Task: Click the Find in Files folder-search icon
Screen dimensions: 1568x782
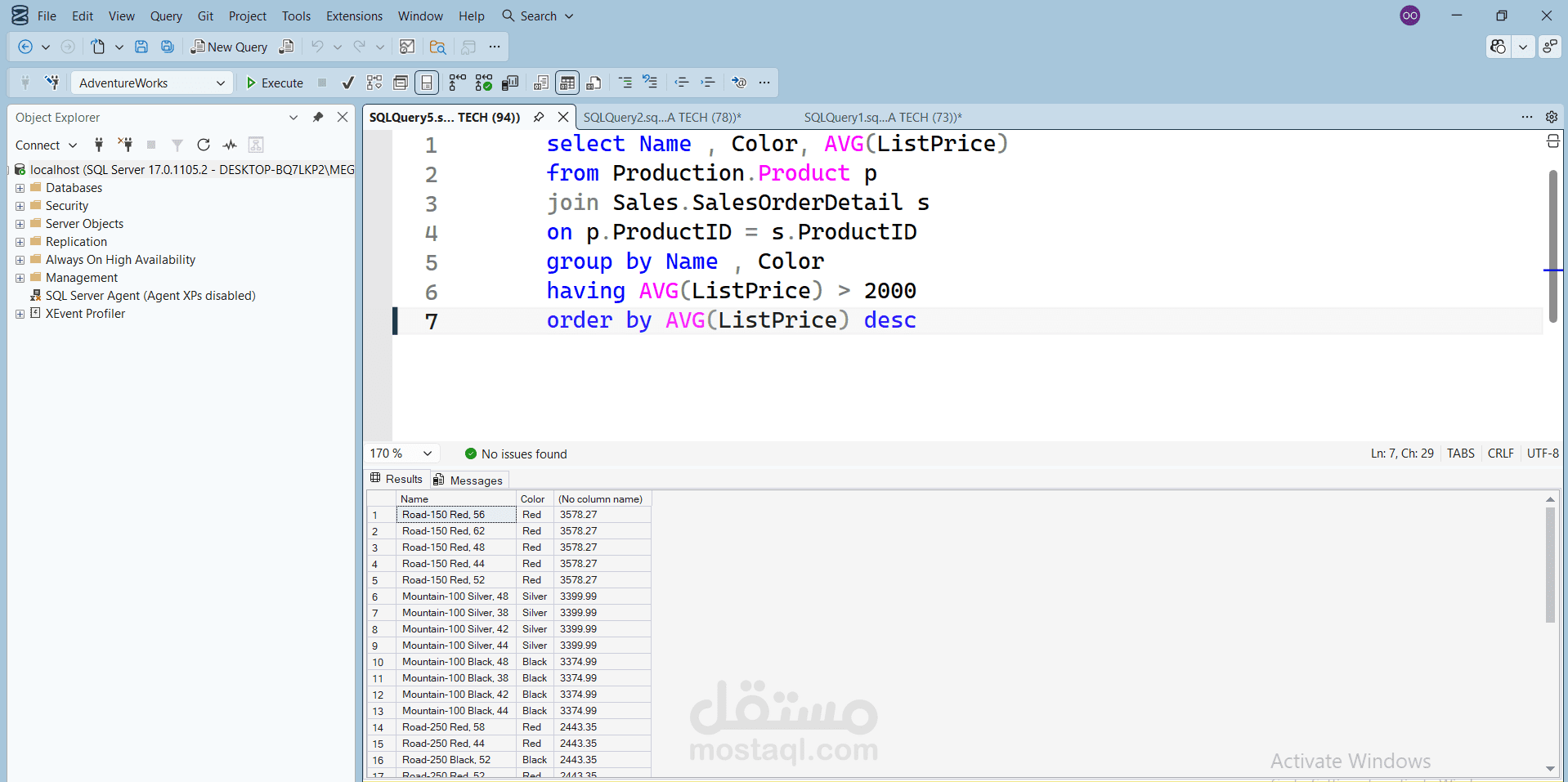Action: click(437, 47)
